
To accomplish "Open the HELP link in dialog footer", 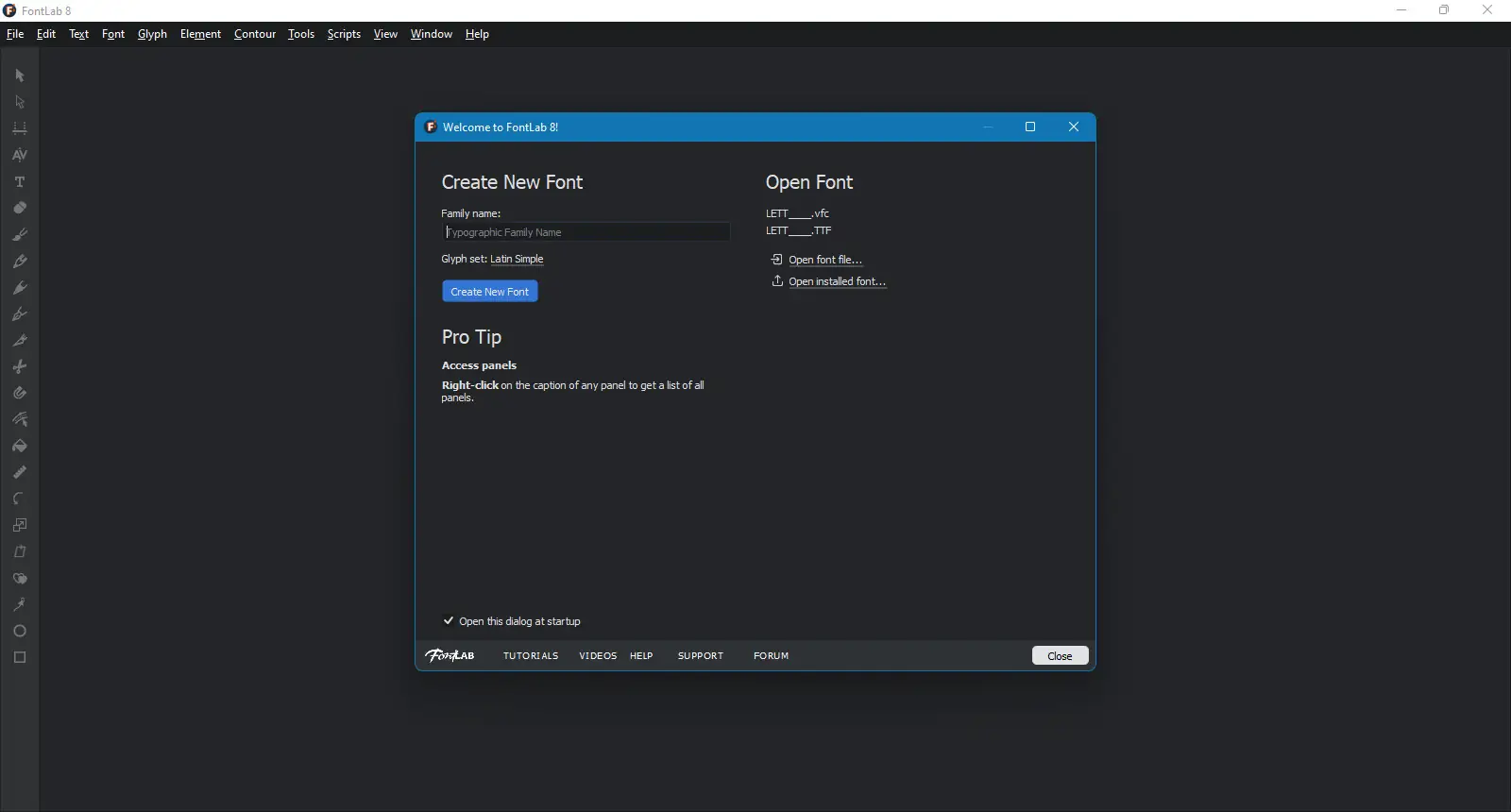I will point(641,656).
